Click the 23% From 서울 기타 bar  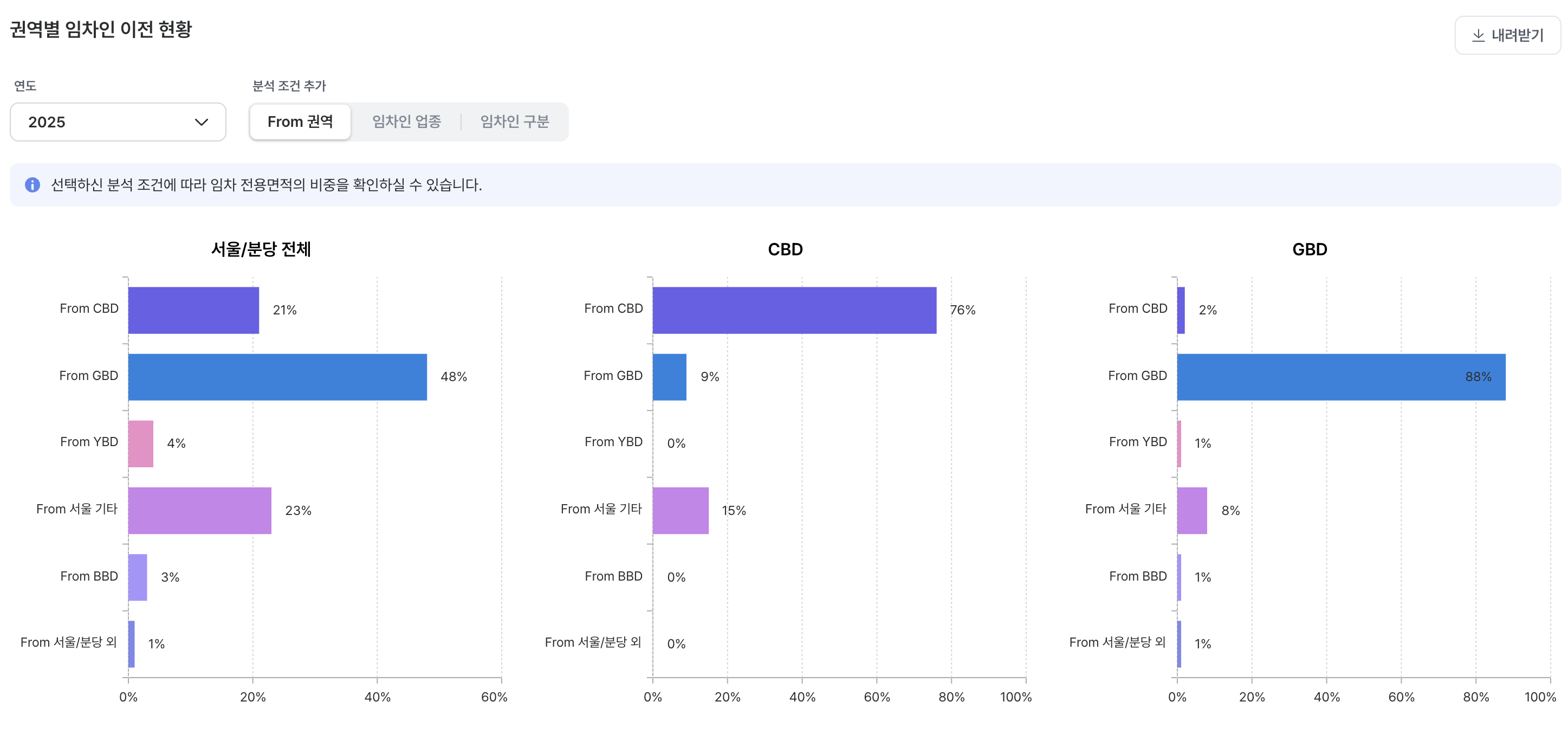(199, 511)
